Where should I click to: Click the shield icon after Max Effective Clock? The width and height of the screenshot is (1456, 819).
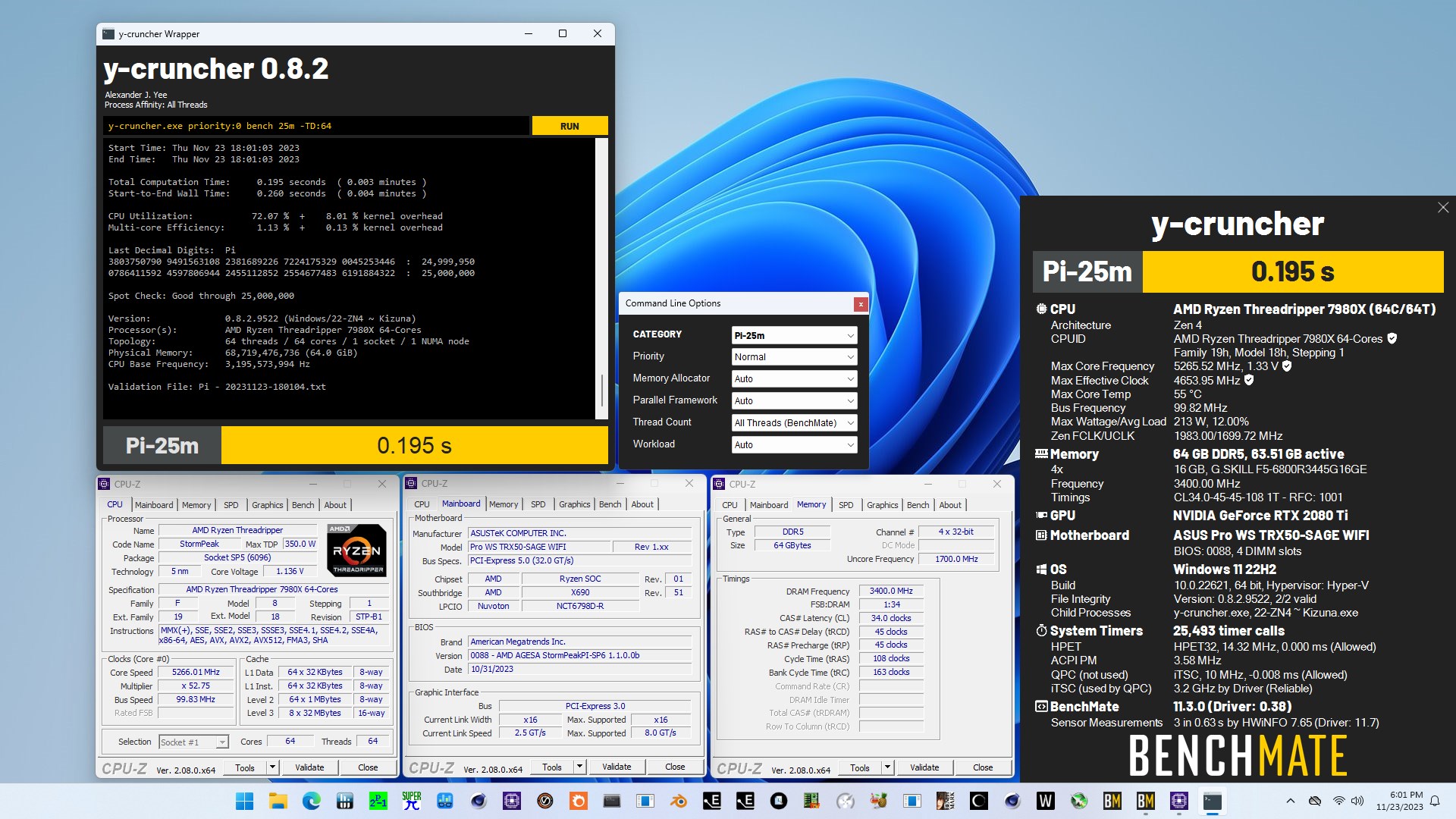coord(1249,381)
